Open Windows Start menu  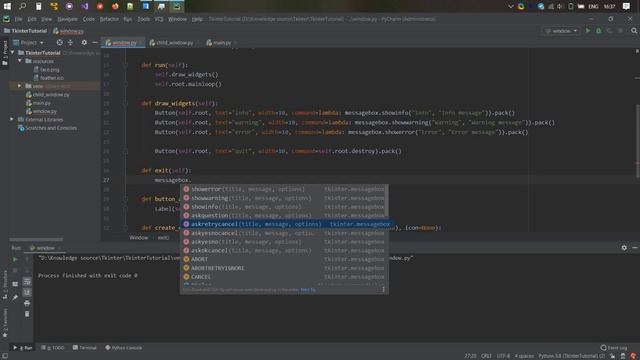point(7,6)
